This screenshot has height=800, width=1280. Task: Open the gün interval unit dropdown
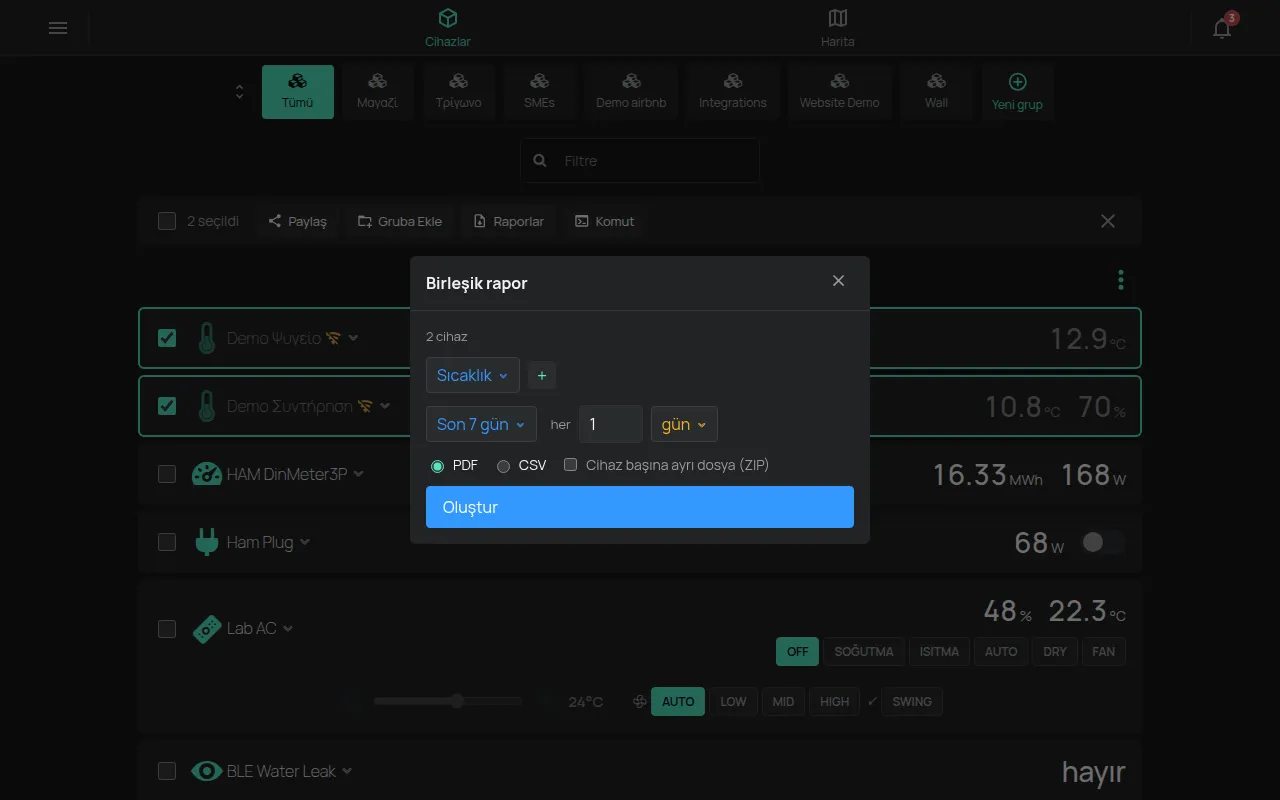(x=684, y=424)
